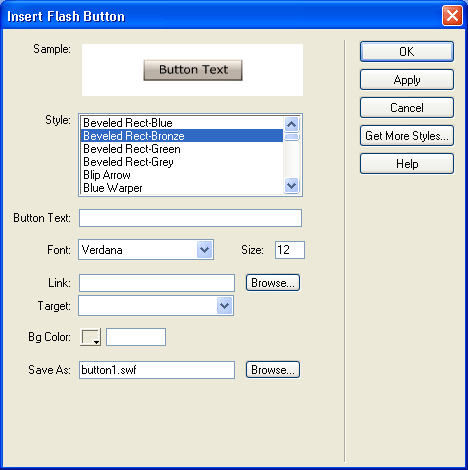Expand the Font dropdown showing Verdana

click(146, 250)
